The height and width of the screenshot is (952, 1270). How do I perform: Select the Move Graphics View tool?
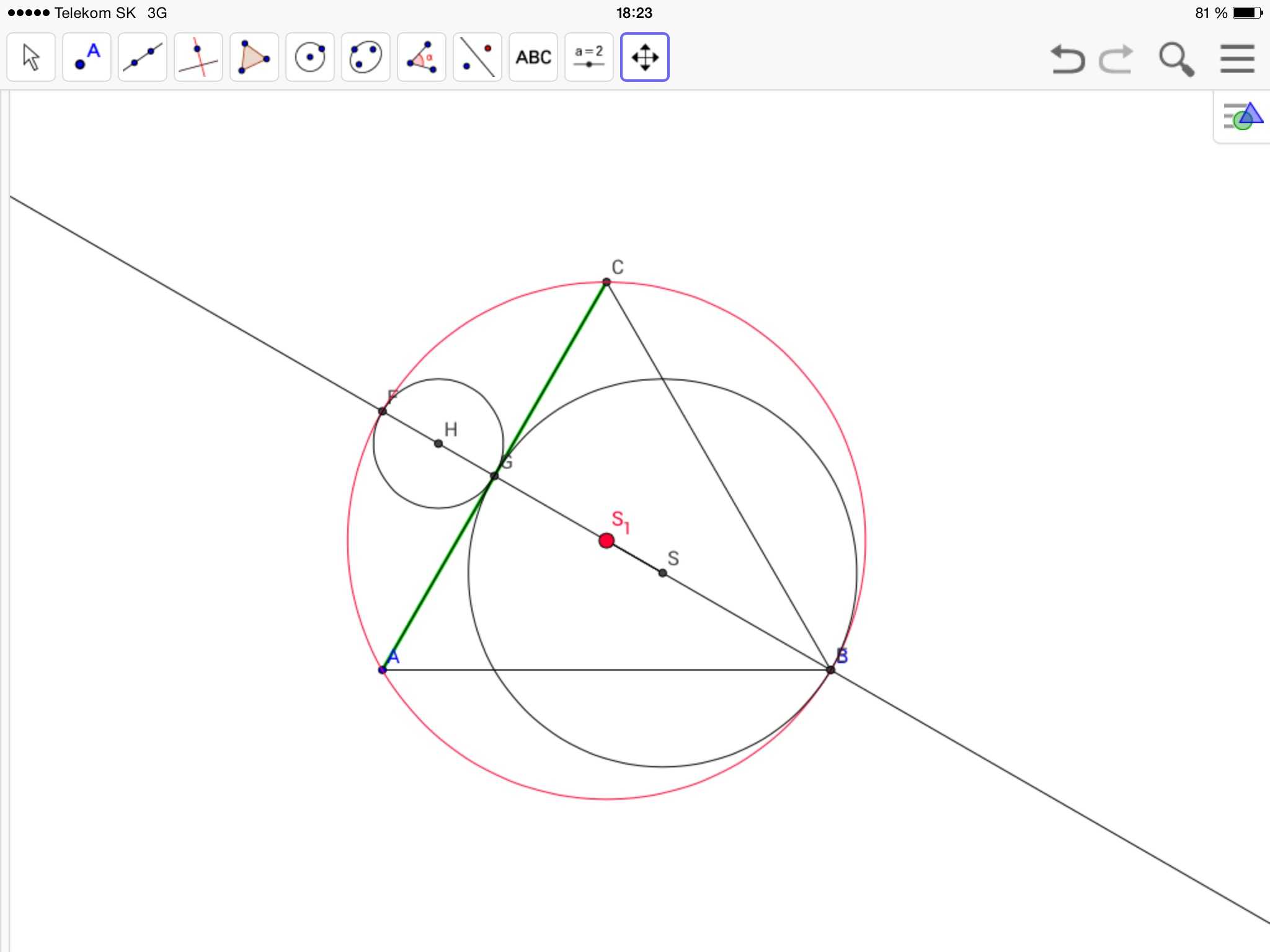pos(645,58)
